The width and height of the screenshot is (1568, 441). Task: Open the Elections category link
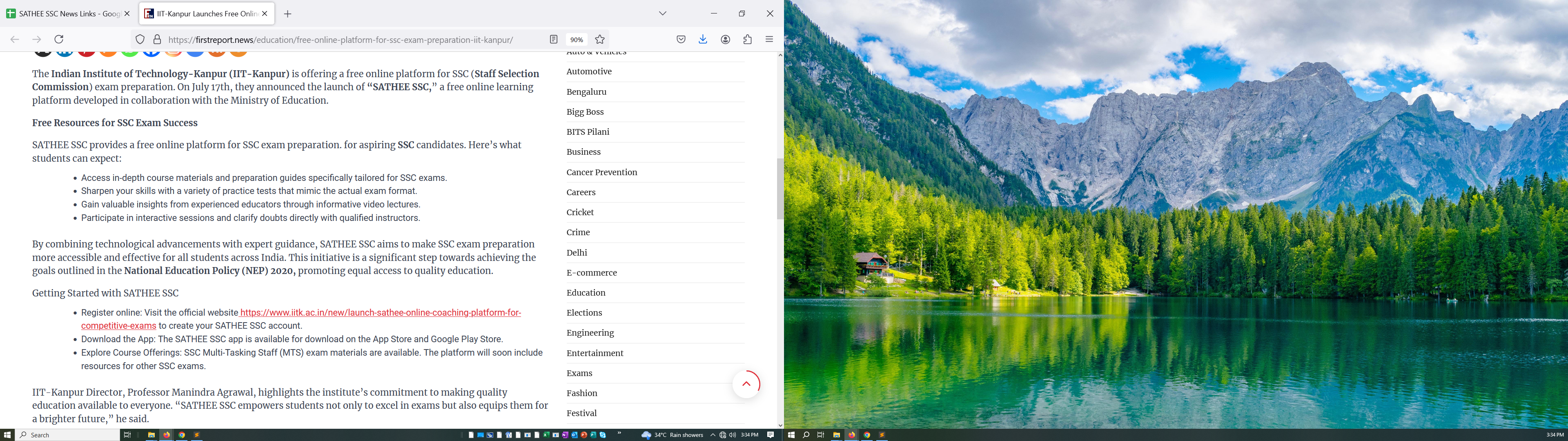[584, 313]
